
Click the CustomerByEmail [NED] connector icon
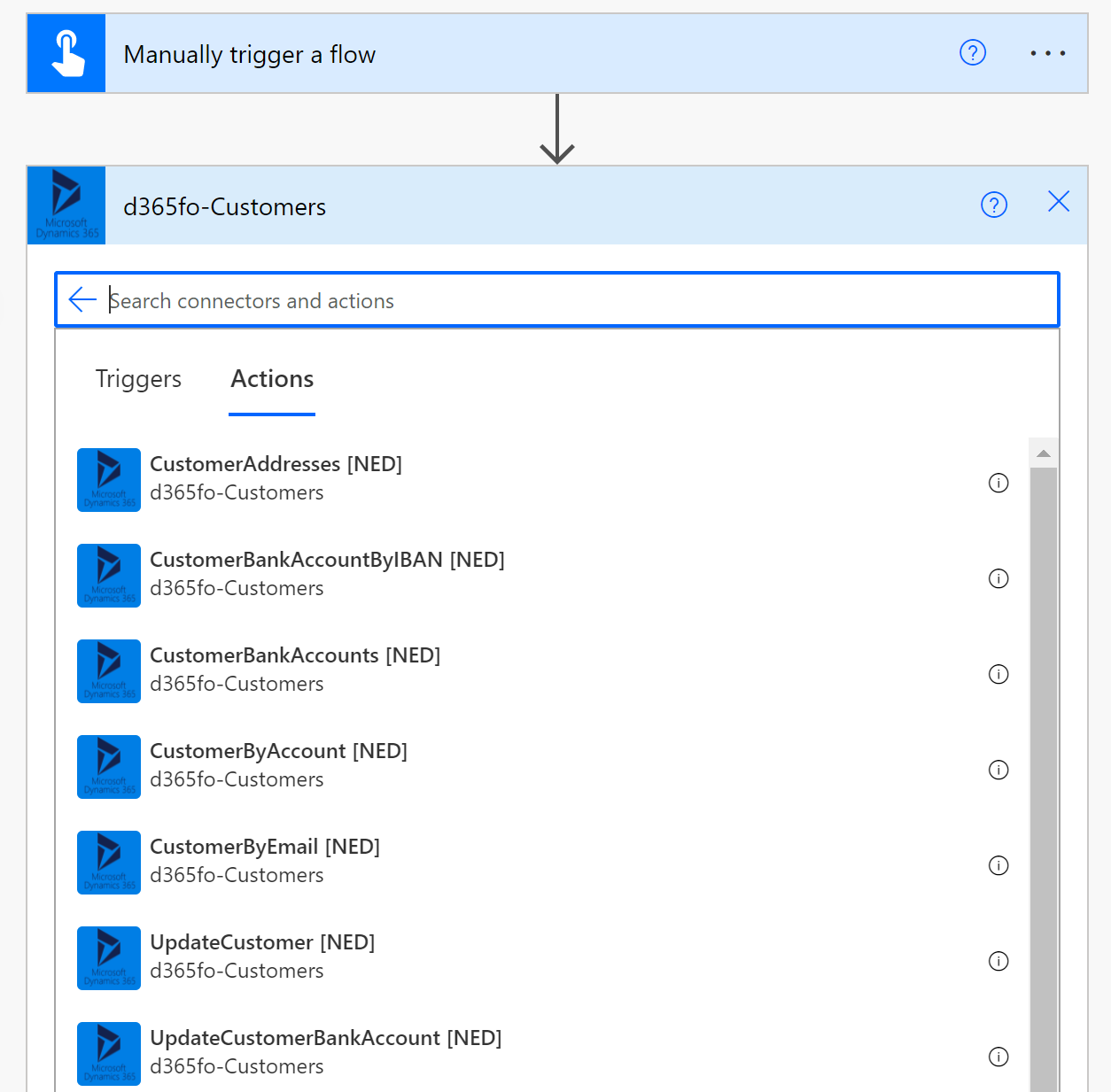coord(109,863)
